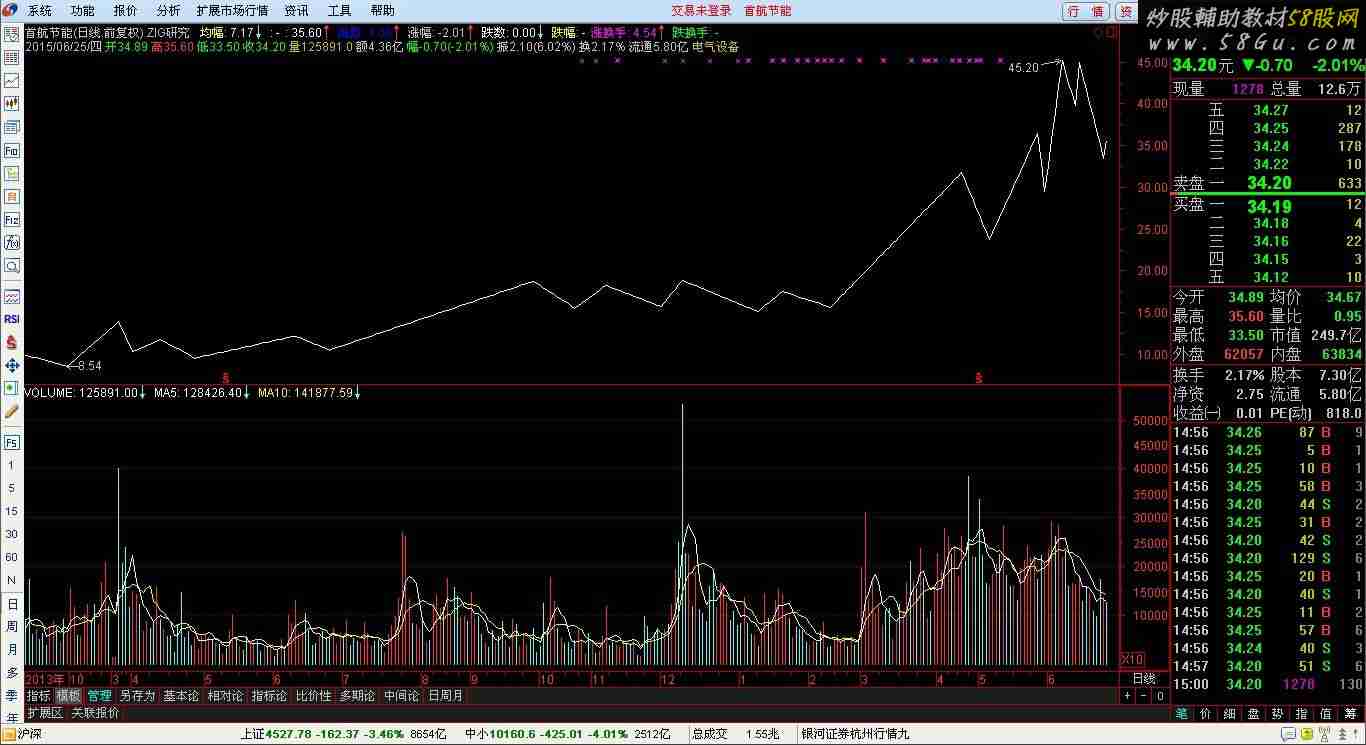Screen dimensions: 1366x745
Task: Click the 日线 period label
Action: [1144, 678]
